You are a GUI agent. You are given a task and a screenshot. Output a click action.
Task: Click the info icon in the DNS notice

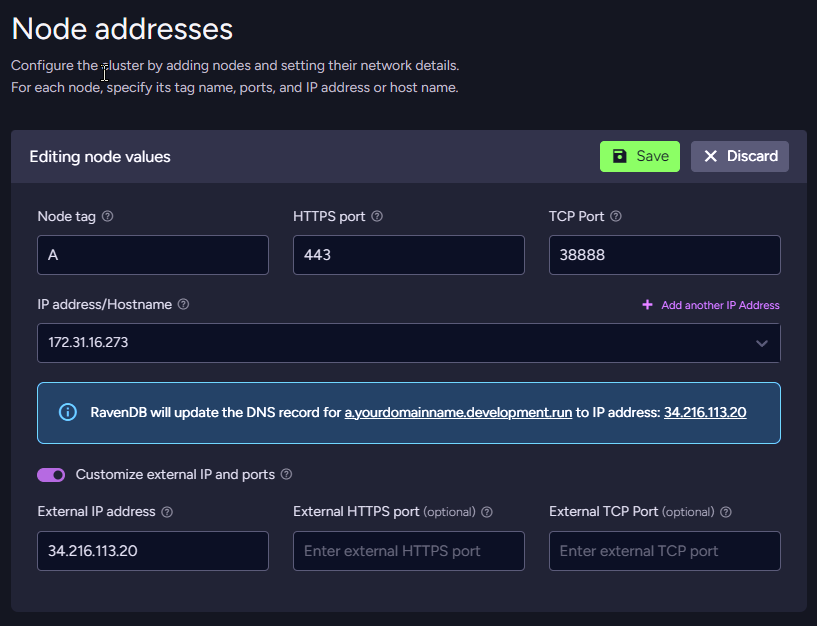tap(68, 412)
